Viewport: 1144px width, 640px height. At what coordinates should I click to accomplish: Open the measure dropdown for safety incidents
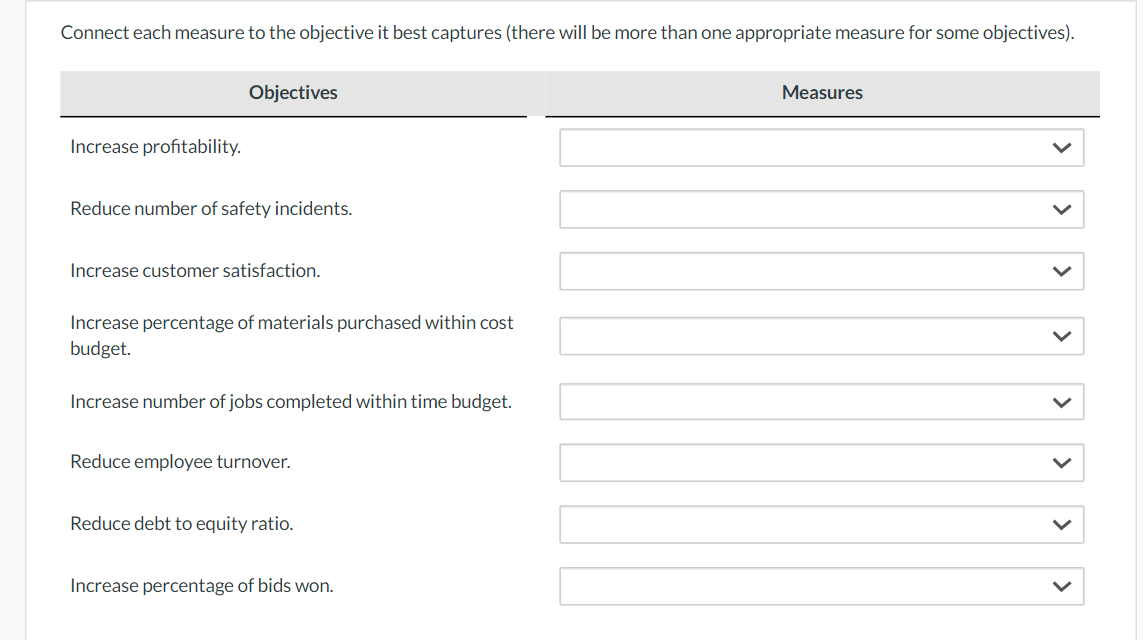821,210
